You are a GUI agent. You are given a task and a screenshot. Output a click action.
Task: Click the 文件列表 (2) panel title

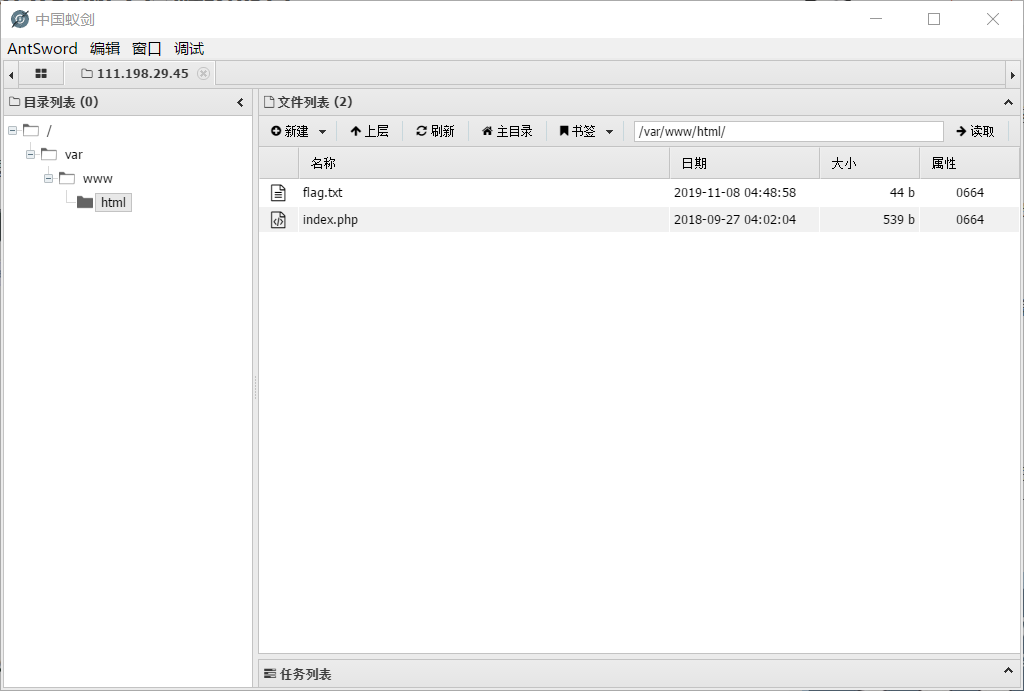[x=315, y=102]
